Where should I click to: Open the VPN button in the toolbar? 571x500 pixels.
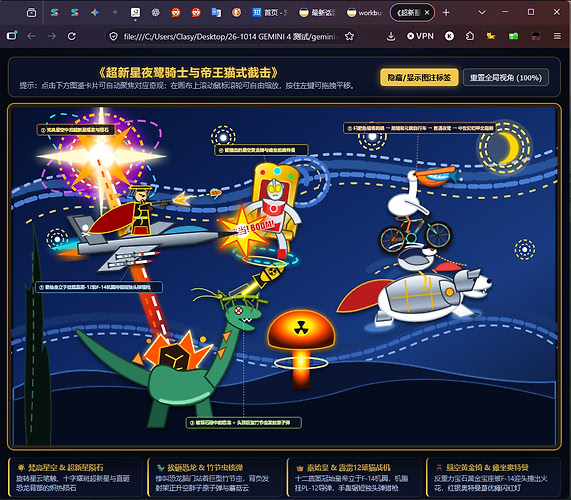pos(420,36)
